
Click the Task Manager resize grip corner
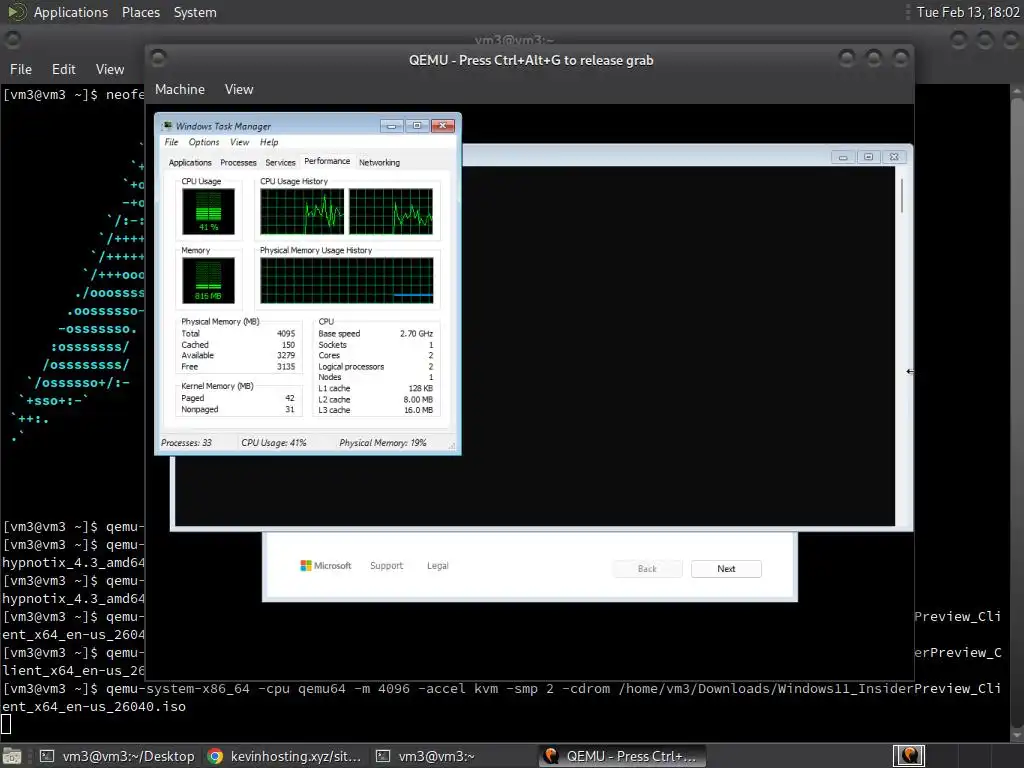[x=452, y=445]
